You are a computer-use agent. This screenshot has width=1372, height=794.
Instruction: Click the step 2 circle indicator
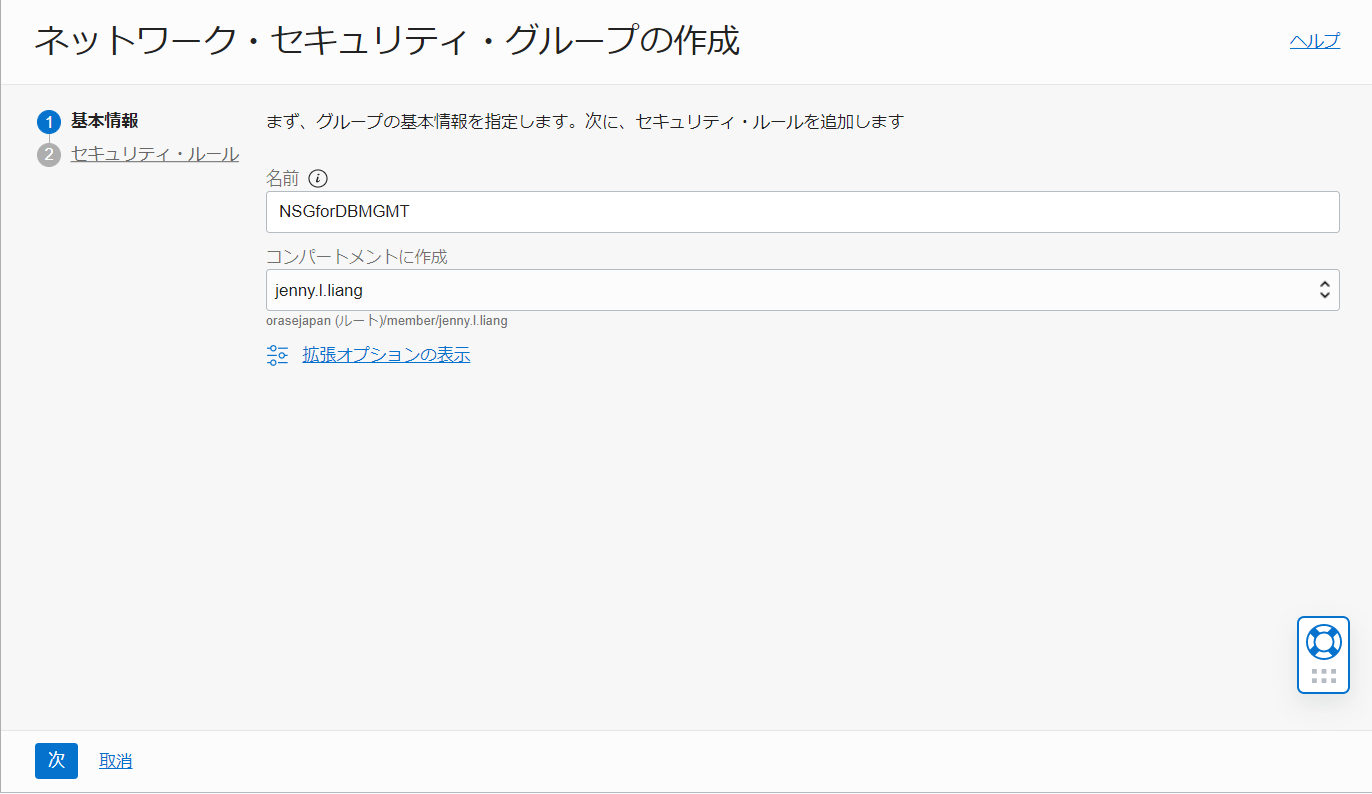[49, 155]
